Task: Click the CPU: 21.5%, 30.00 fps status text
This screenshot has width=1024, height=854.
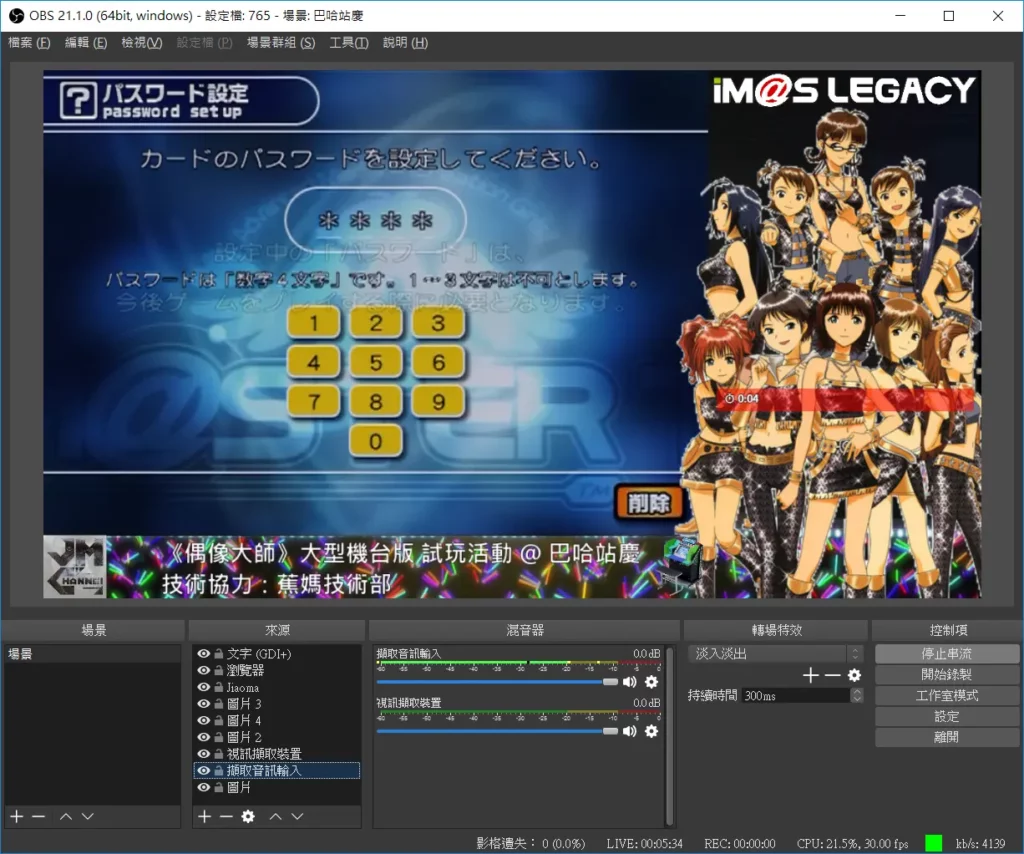Action: pyautogui.click(x=852, y=844)
